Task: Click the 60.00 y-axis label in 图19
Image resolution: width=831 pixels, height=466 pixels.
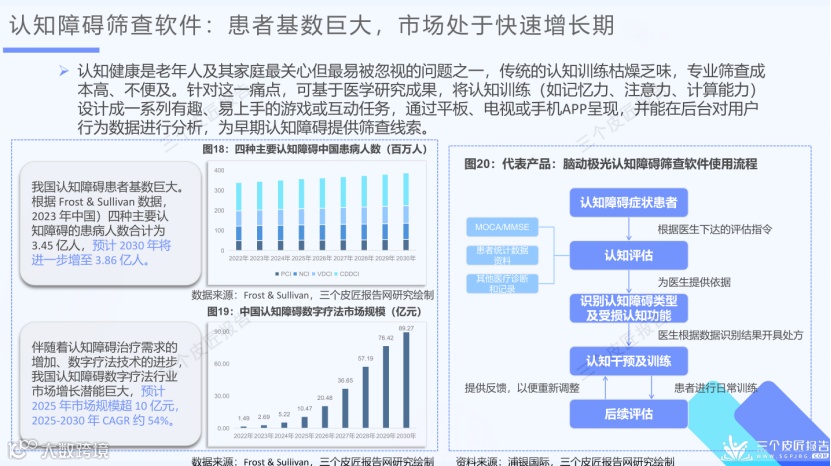Action: 222,364
